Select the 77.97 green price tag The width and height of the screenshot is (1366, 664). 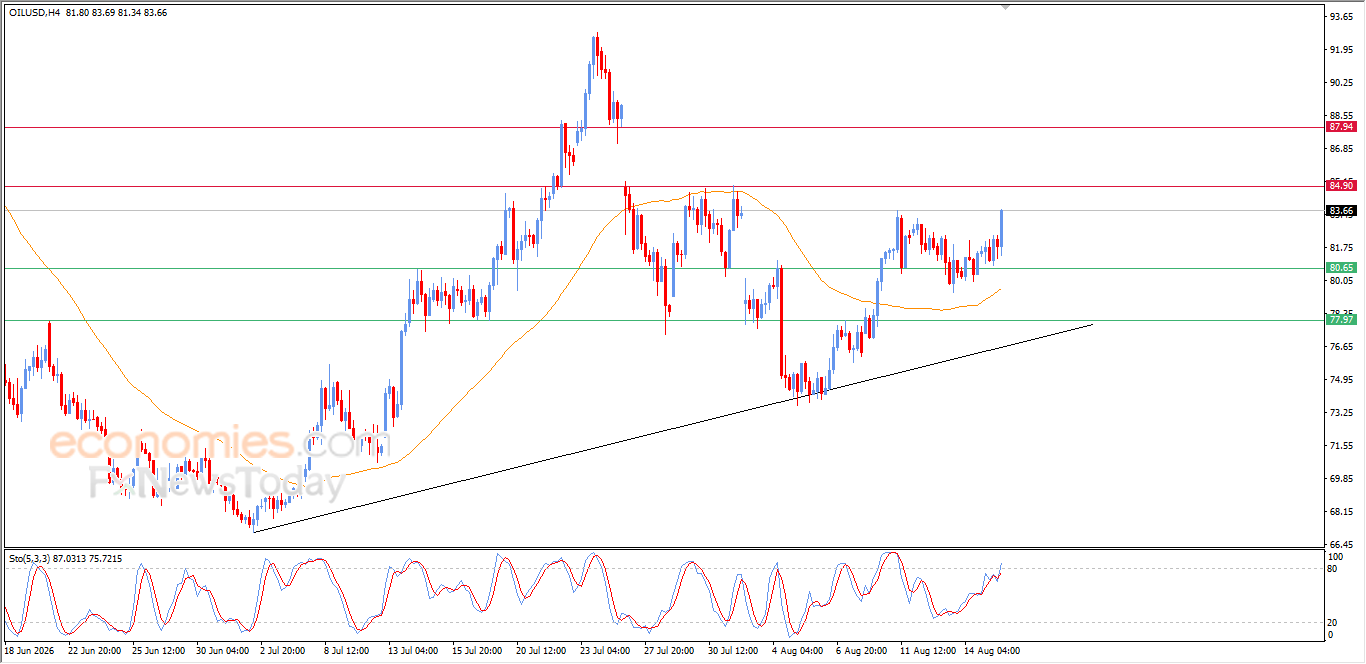point(1341,320)
